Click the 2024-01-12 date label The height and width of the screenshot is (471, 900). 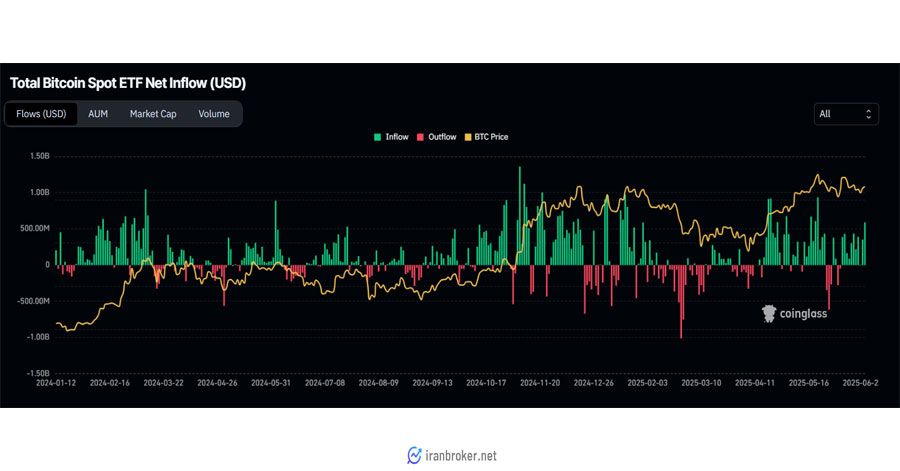click(x=56, y=383)
